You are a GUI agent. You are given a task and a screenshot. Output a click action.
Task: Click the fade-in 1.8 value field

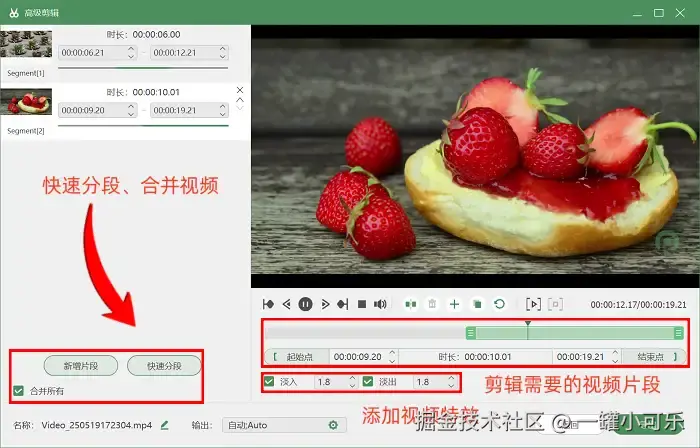[x=330, y=382]
